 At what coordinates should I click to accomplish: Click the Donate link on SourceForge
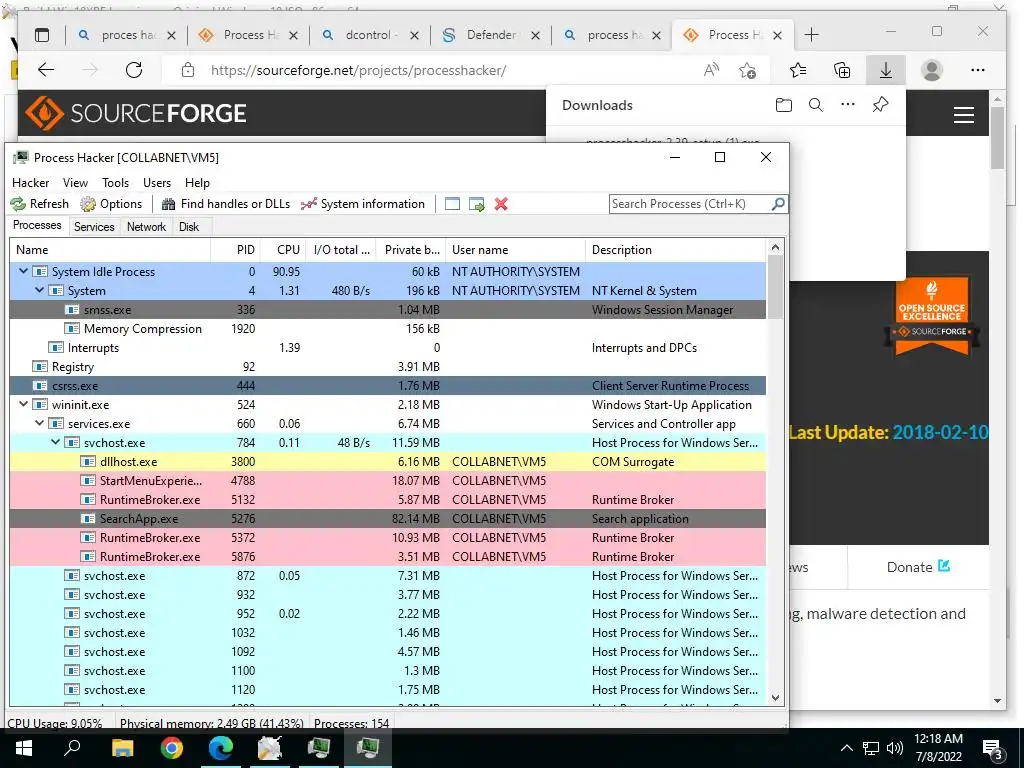pos(918,567)
